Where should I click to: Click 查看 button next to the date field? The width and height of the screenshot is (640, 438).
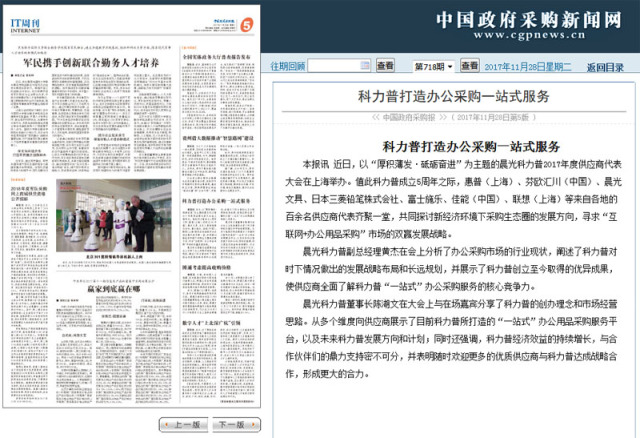[x=385, y=66]
